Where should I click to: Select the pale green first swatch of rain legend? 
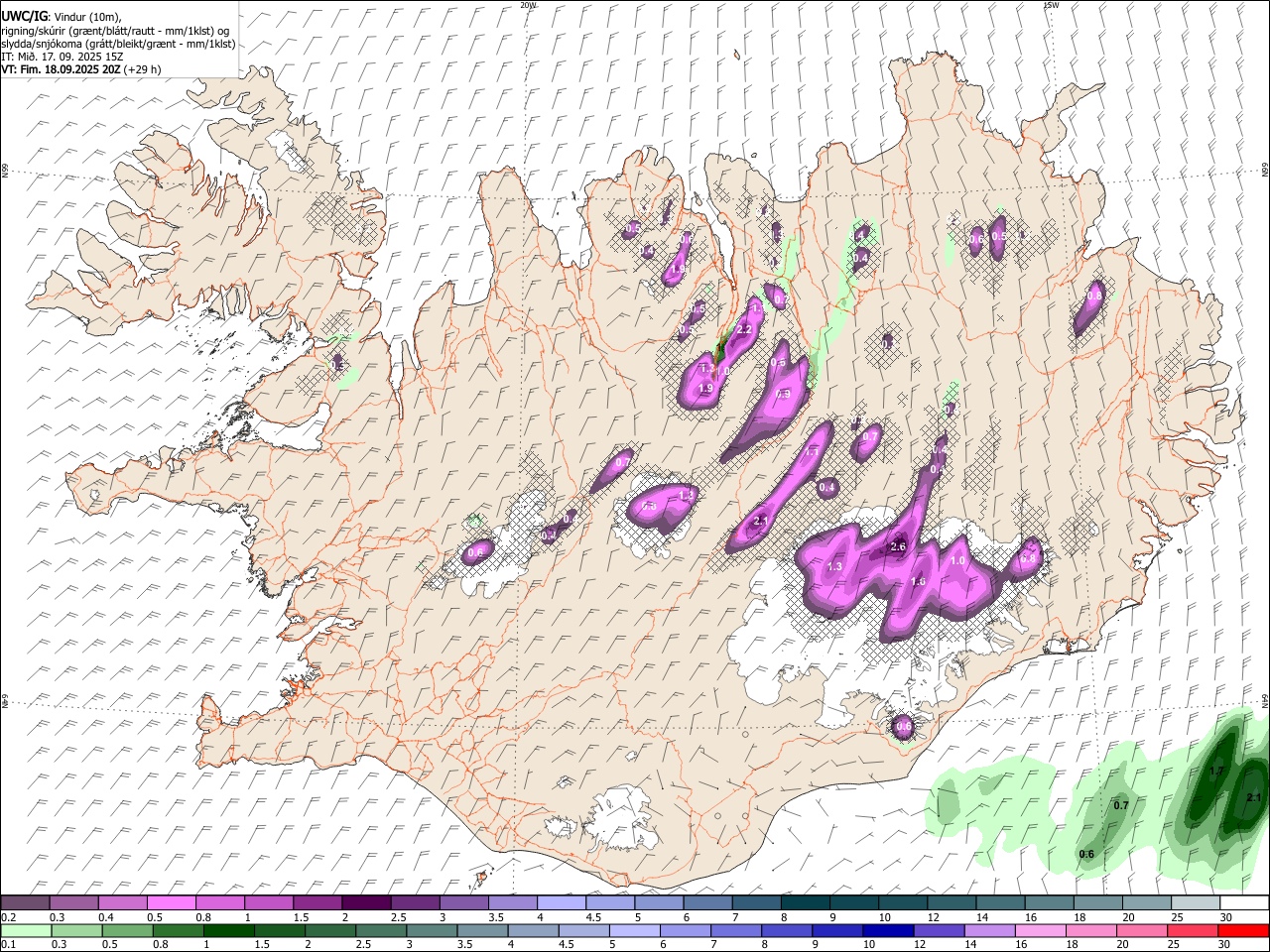coord(26,930)
